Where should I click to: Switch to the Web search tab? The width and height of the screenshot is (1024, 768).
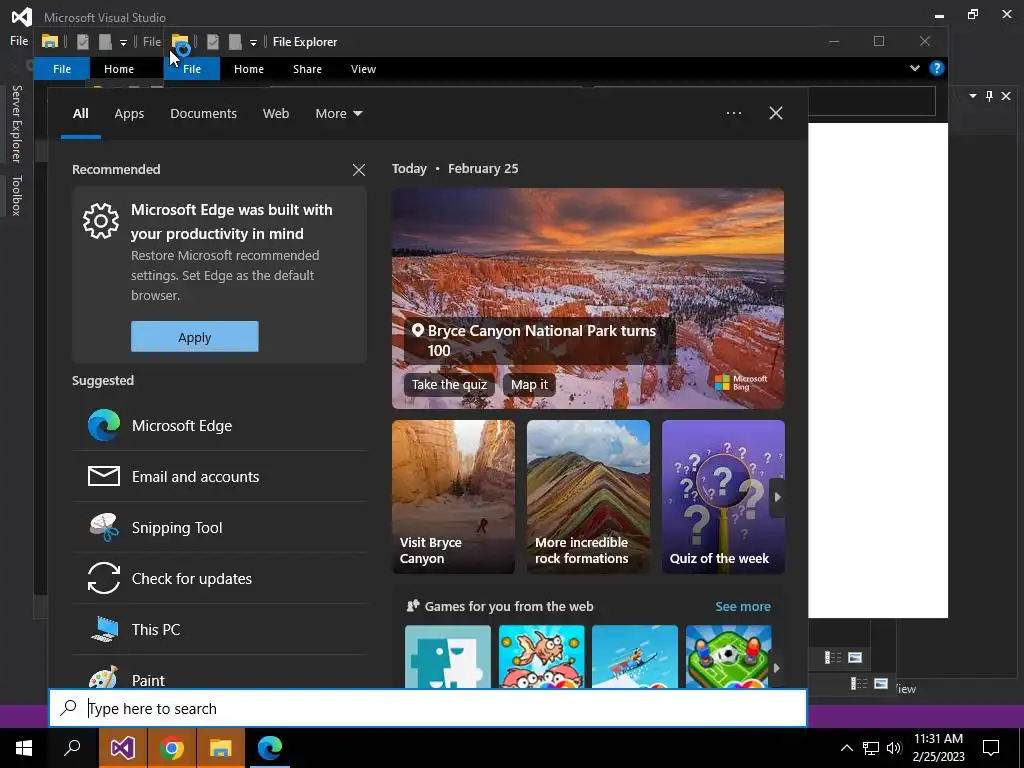276,114
